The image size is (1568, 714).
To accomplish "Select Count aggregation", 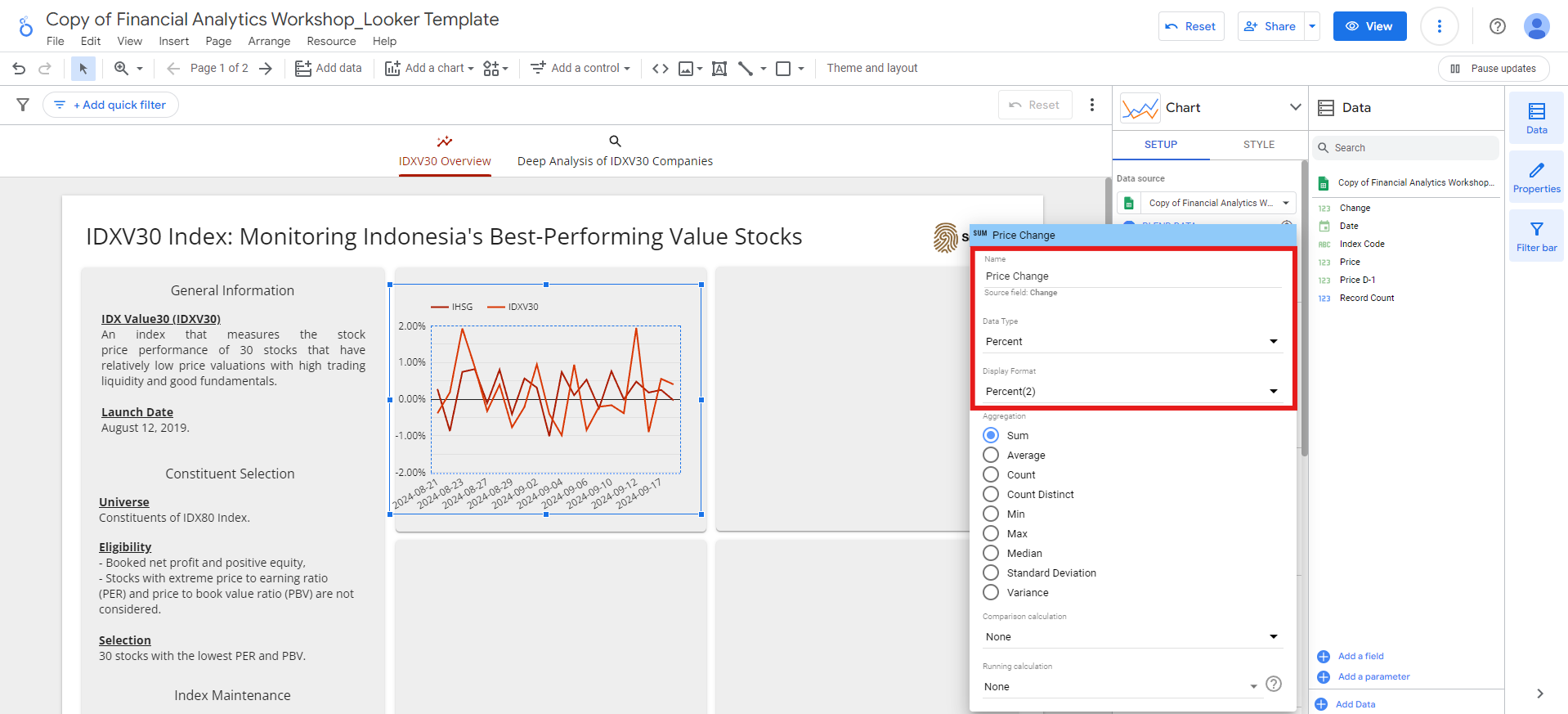I will 991,474.
